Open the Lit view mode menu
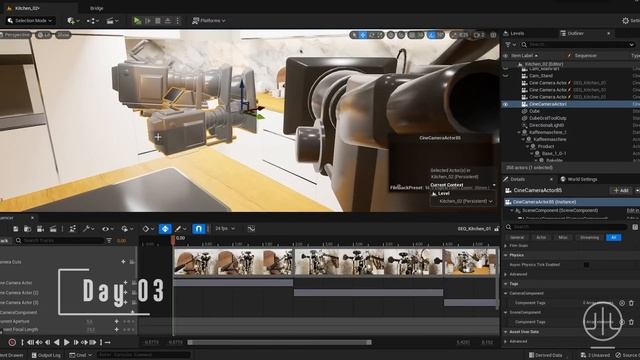The width and height of the screenshot is (640, 360). (44, 35)
